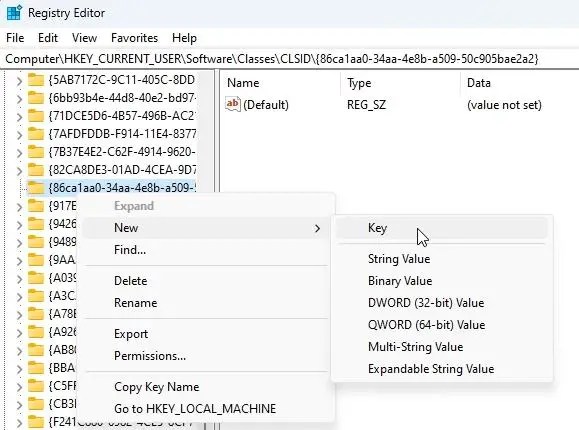
Task: Click folder icon of {7B37E4E2-C62F key
Action: coord(36,152)
